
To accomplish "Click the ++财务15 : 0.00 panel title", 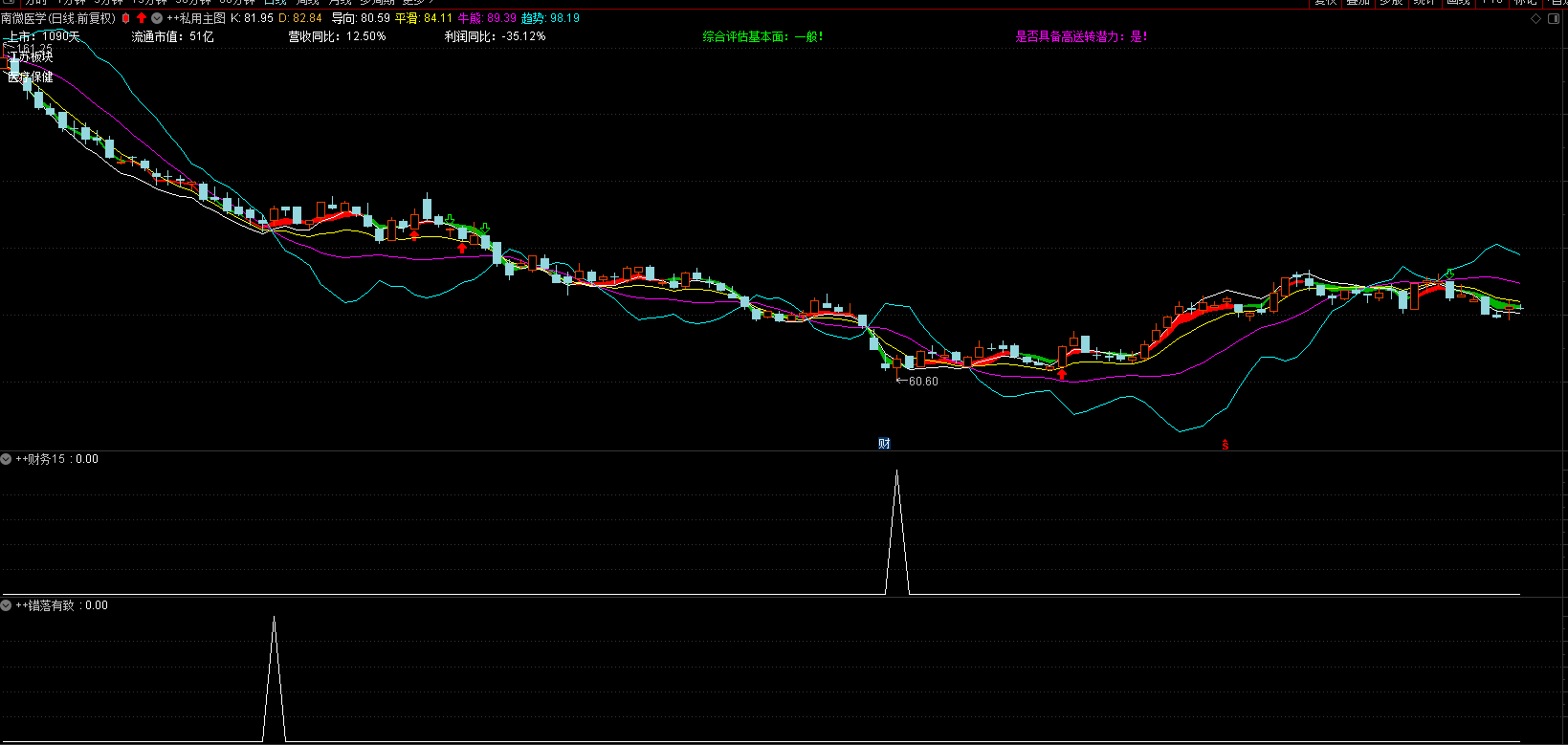I will pyautogui.click(x=57, y=459).
